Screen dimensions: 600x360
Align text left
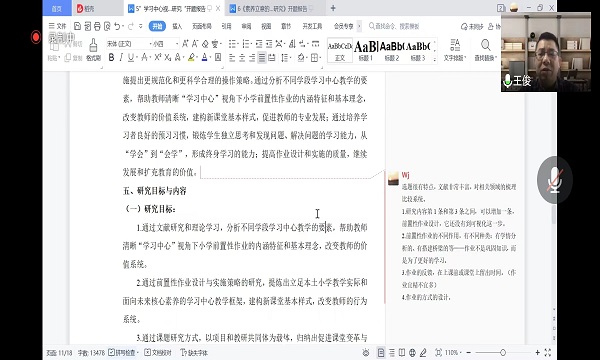click(x=232, y=58)
